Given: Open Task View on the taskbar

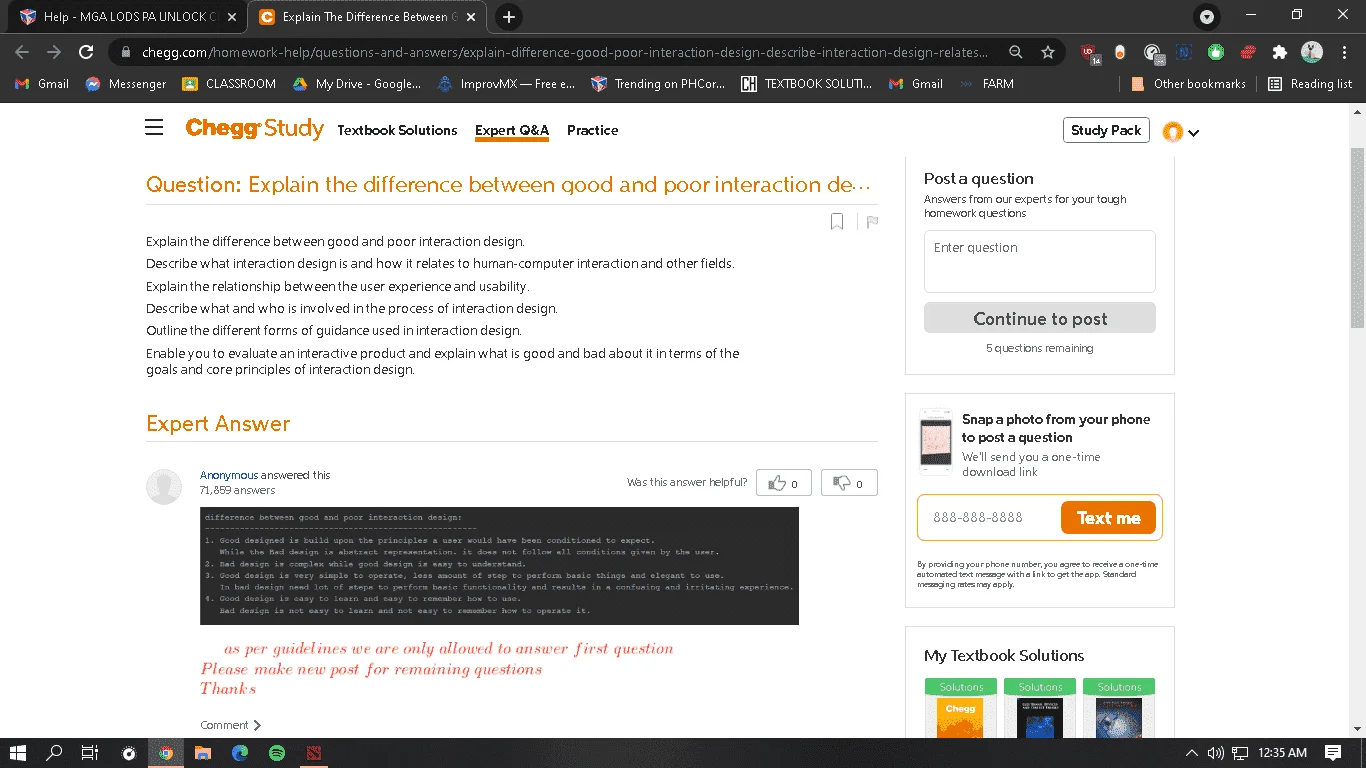Looking at the screenshot, I should (x=90, y=753).
